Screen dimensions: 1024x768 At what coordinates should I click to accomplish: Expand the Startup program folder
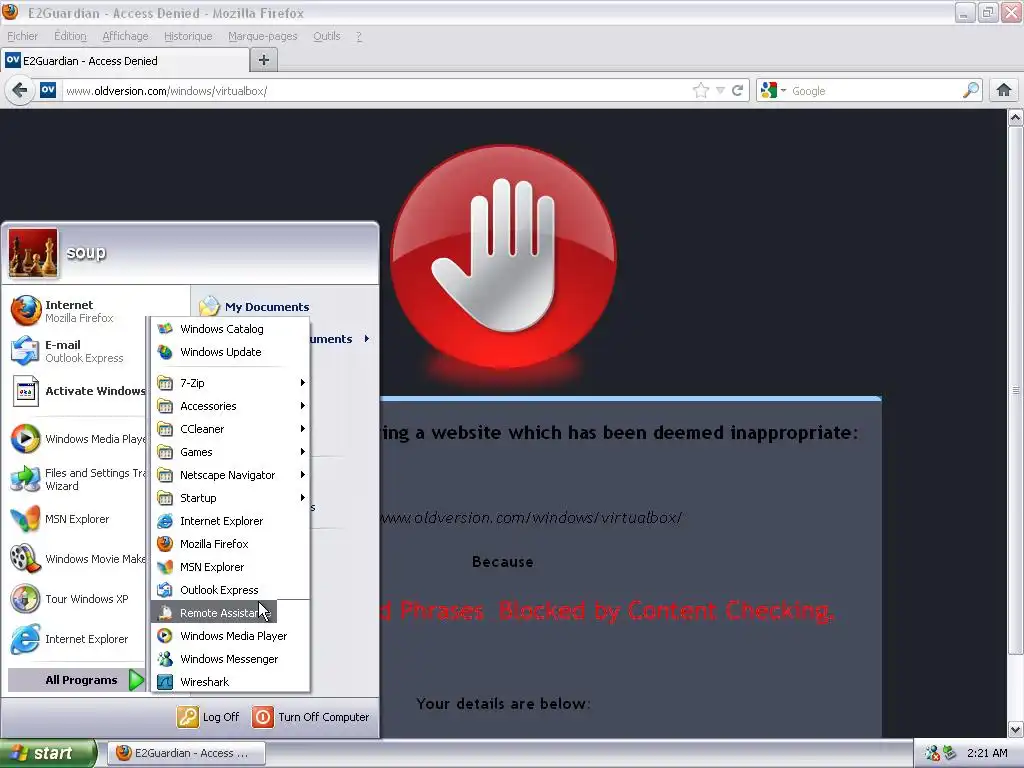pyautogui.click(x=230, y=498)
